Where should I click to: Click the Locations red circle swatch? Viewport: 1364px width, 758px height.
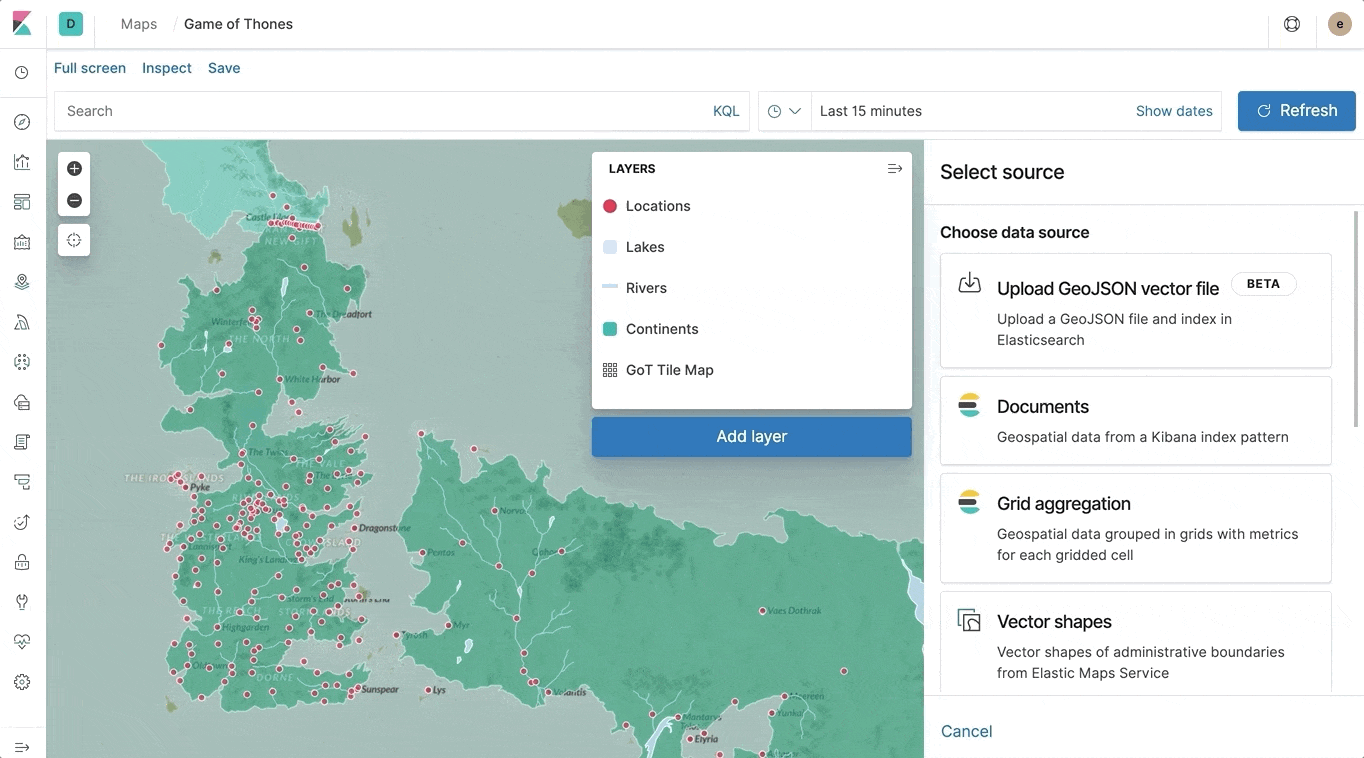[x=610, y=206]
